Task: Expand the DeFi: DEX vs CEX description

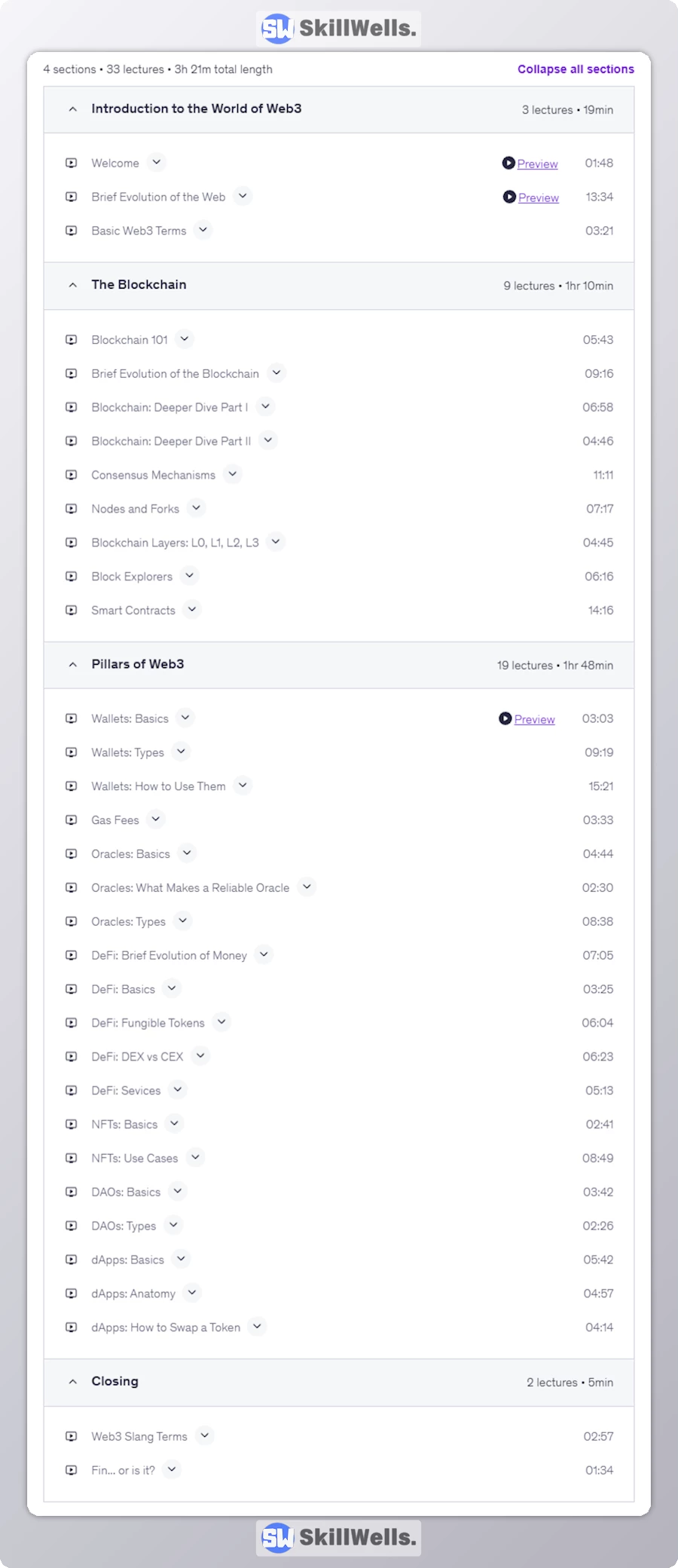Action: [x=200, y=1056]
